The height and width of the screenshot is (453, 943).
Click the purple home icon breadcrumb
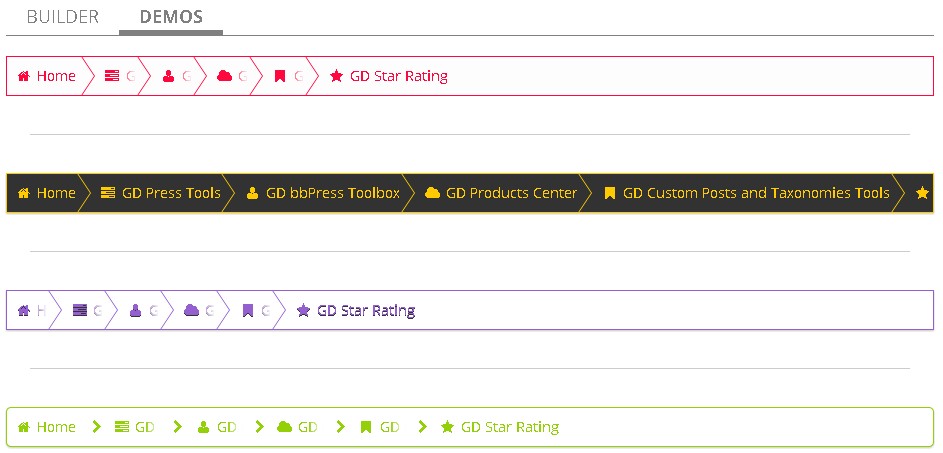pyautogui.click(x=31, y=311)
